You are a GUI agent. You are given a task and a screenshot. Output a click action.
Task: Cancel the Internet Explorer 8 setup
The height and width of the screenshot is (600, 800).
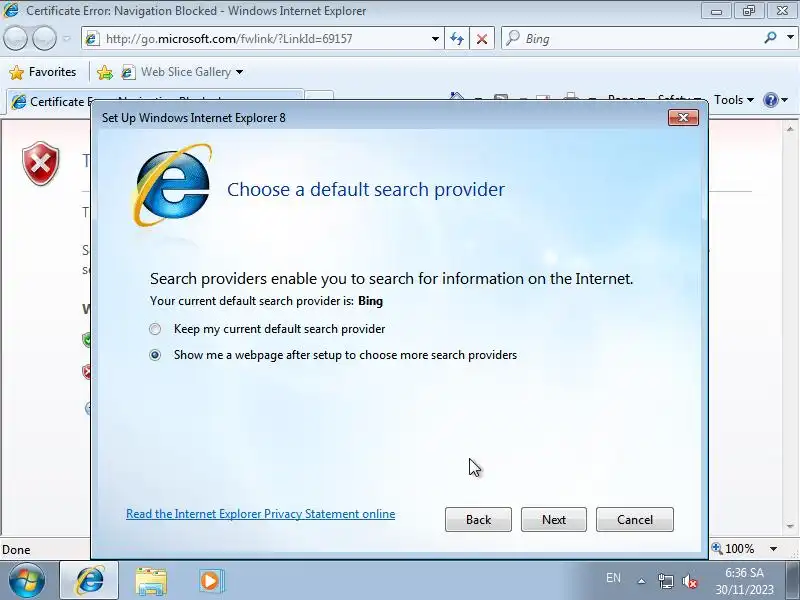(x=635, y=519)
